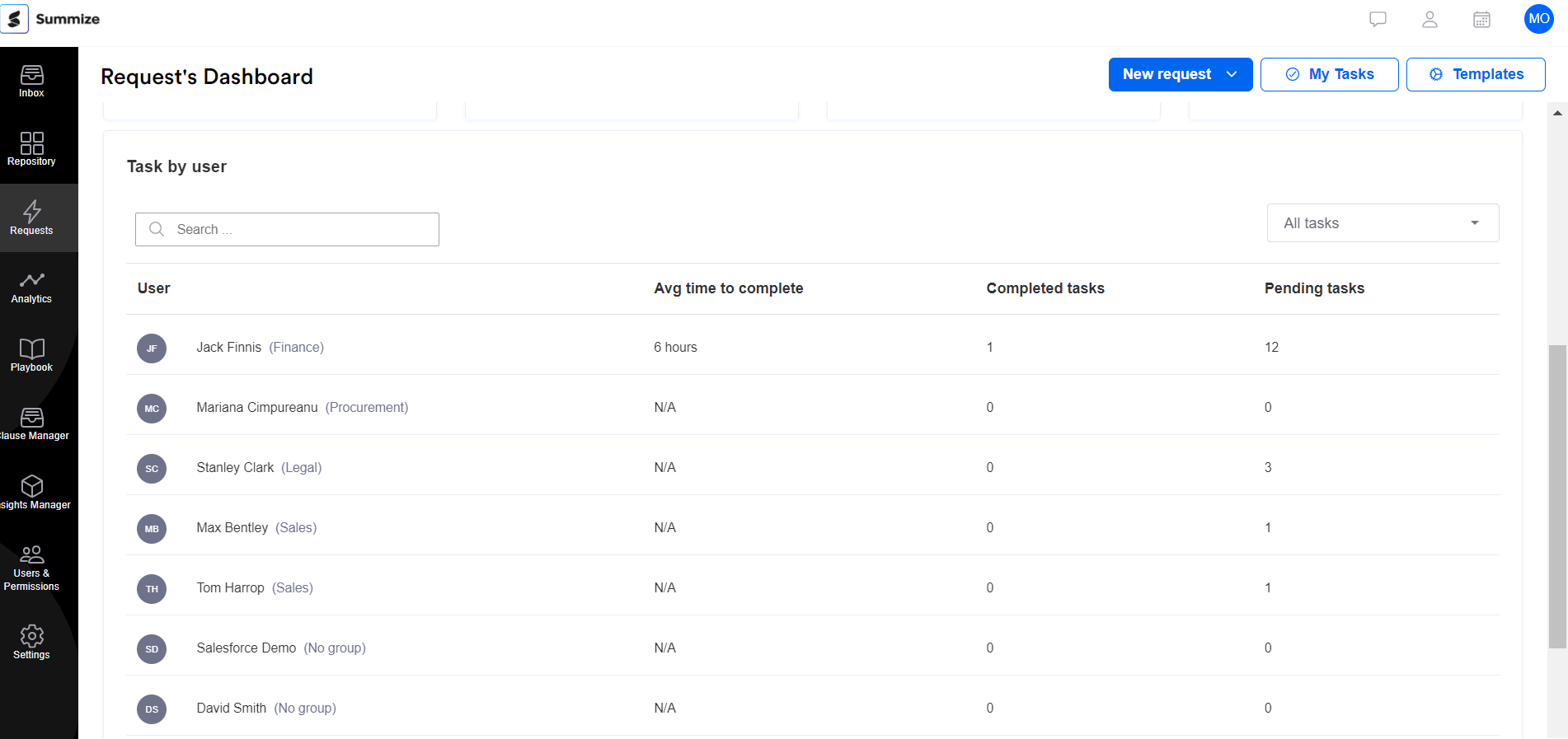Select user name Stanley Clark
The height and width of the screenshot is (739, 1568).
(x=235, y=467)
